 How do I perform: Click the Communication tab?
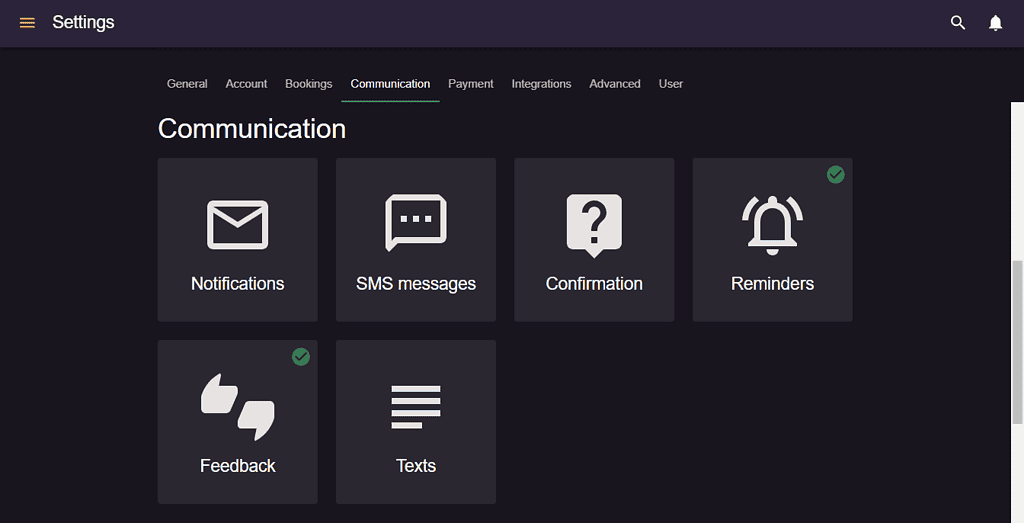pyautogui.click(x=390, y=84)
